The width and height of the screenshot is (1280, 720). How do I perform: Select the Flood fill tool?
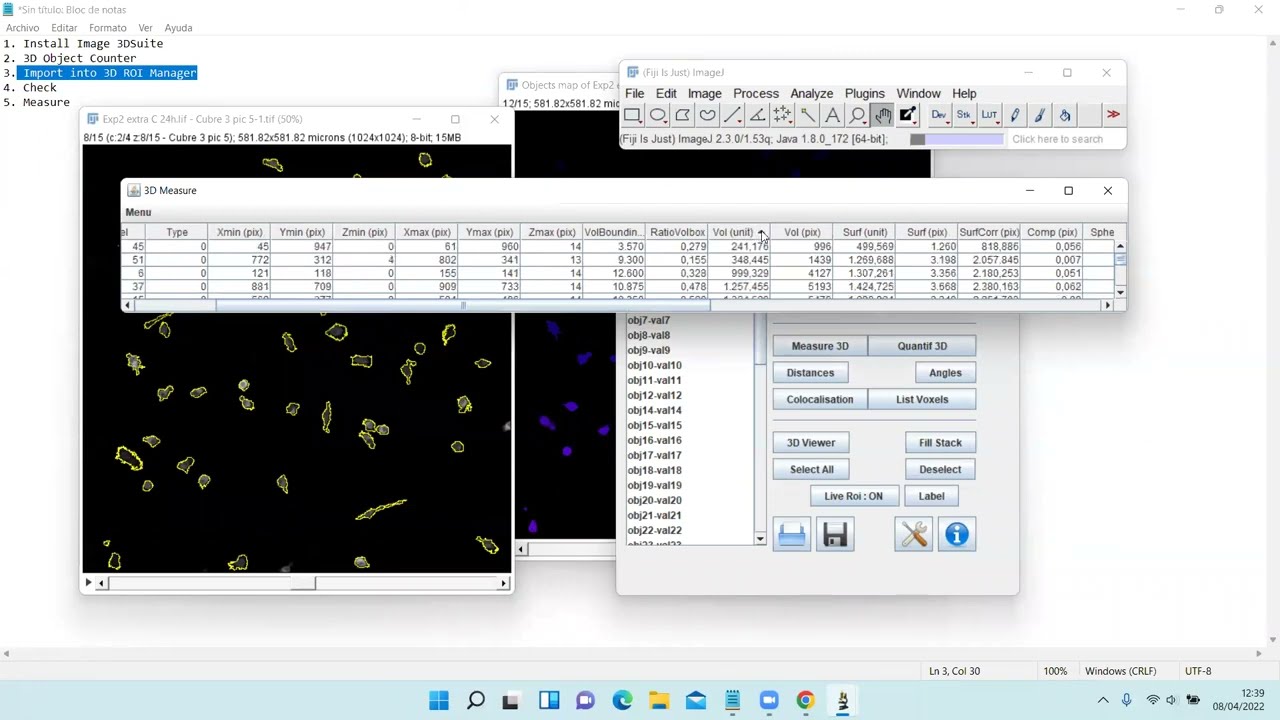(1065, 115)
